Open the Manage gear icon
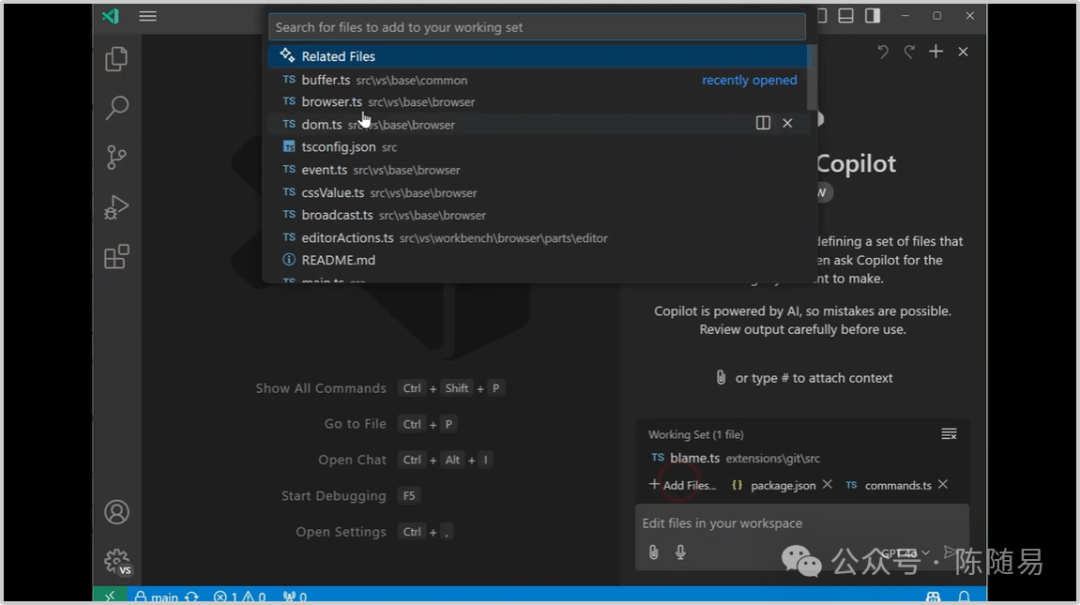The image size is (1080, 605). 117,562
